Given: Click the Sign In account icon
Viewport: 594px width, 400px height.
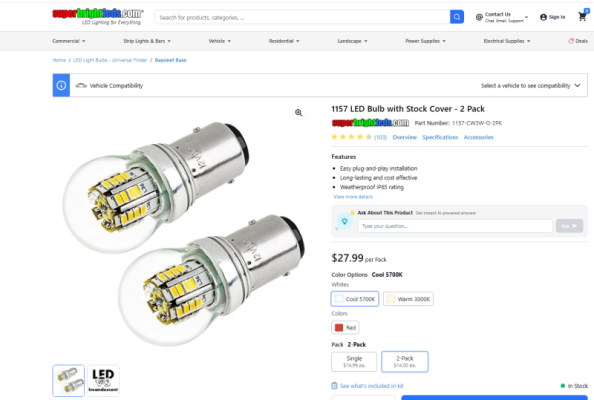Looking at the screenshot, I should pos(543,17).
